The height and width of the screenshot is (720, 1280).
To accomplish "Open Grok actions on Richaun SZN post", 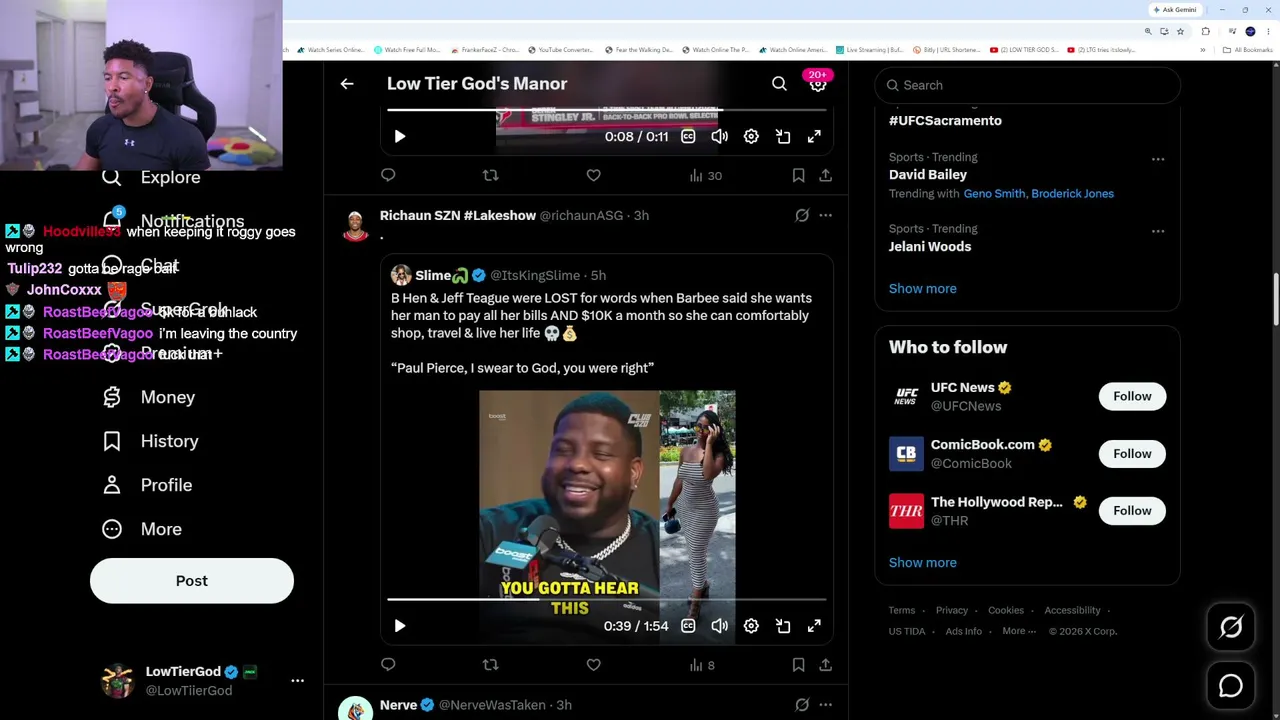I will click(x=802, y=215).
